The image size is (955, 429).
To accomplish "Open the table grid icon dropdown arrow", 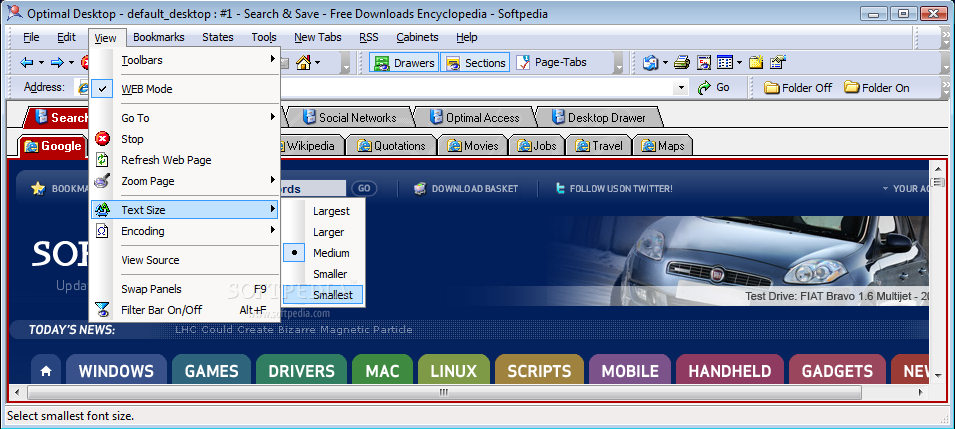I will (739, 62).
